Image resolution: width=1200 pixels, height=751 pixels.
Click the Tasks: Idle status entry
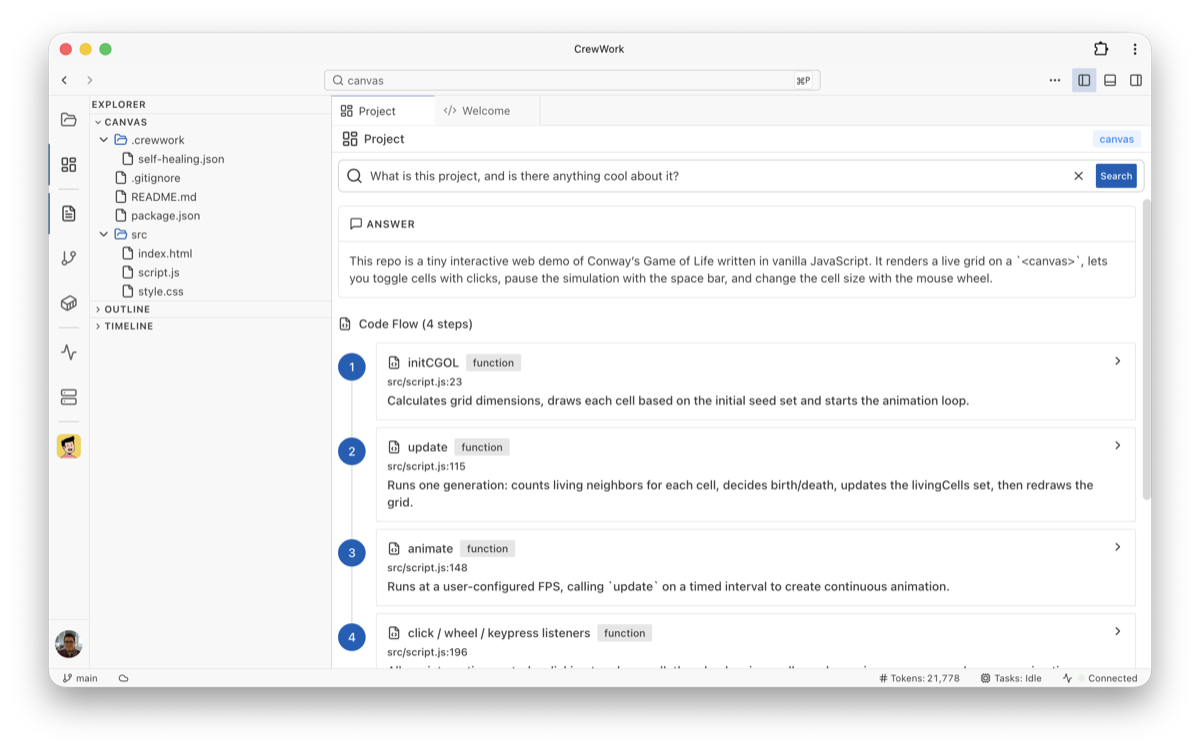click(x=1011, y=678)
